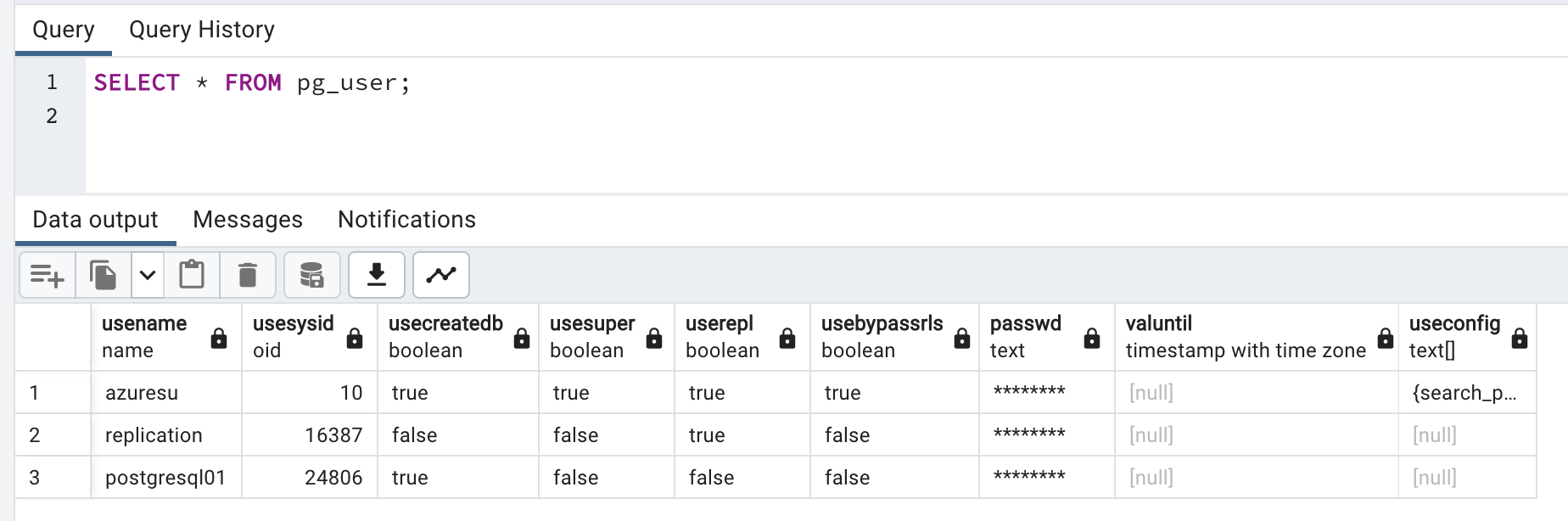This screenshot has height=521, width=1568.
Task: Click into the SQL query editor line
Action: [x=509, y=83]
